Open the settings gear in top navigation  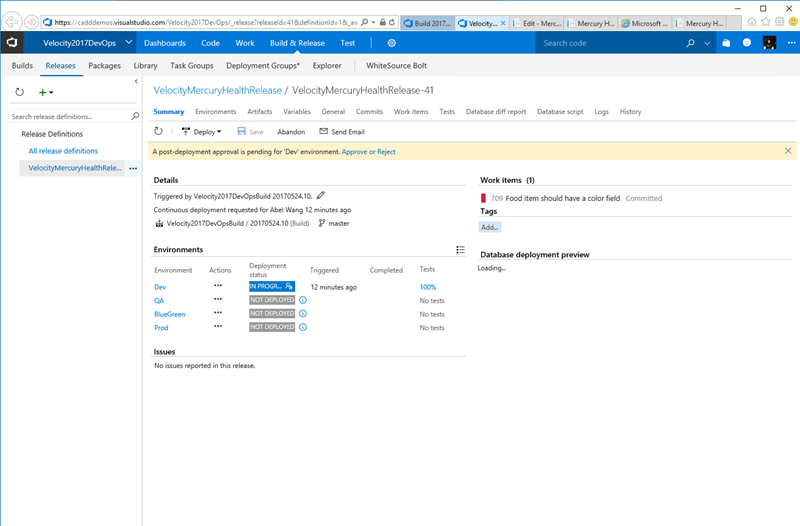tap(392, 43)
